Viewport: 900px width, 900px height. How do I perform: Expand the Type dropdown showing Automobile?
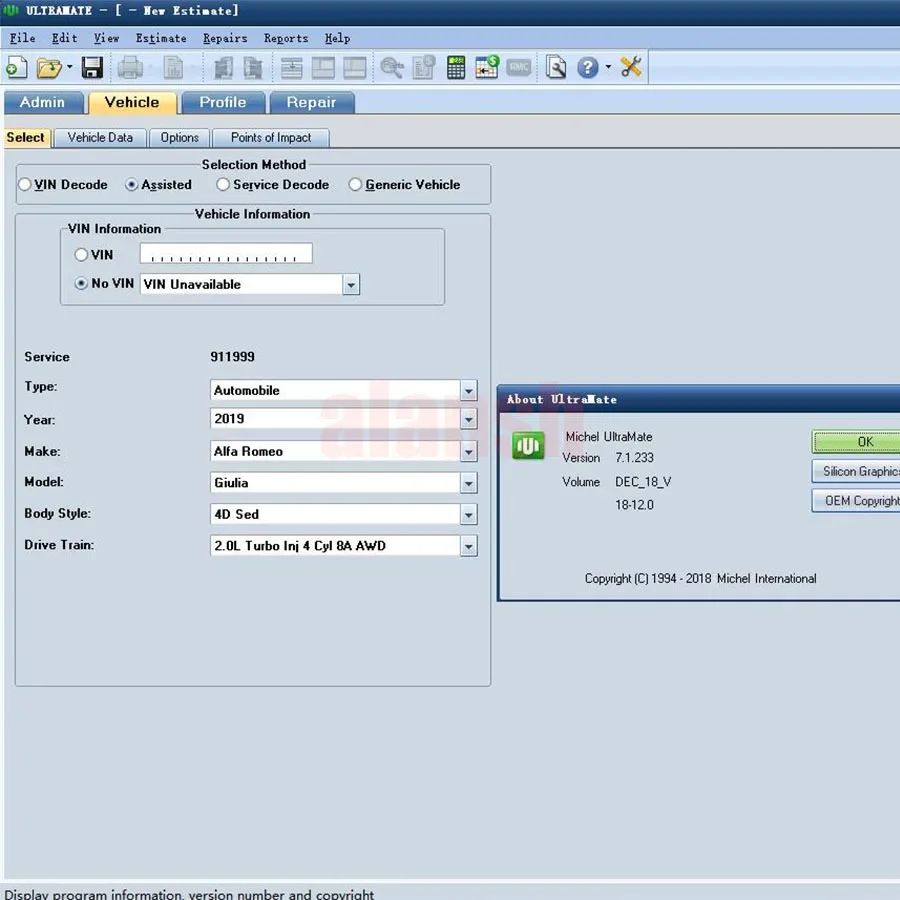click(x=468, y=391)
